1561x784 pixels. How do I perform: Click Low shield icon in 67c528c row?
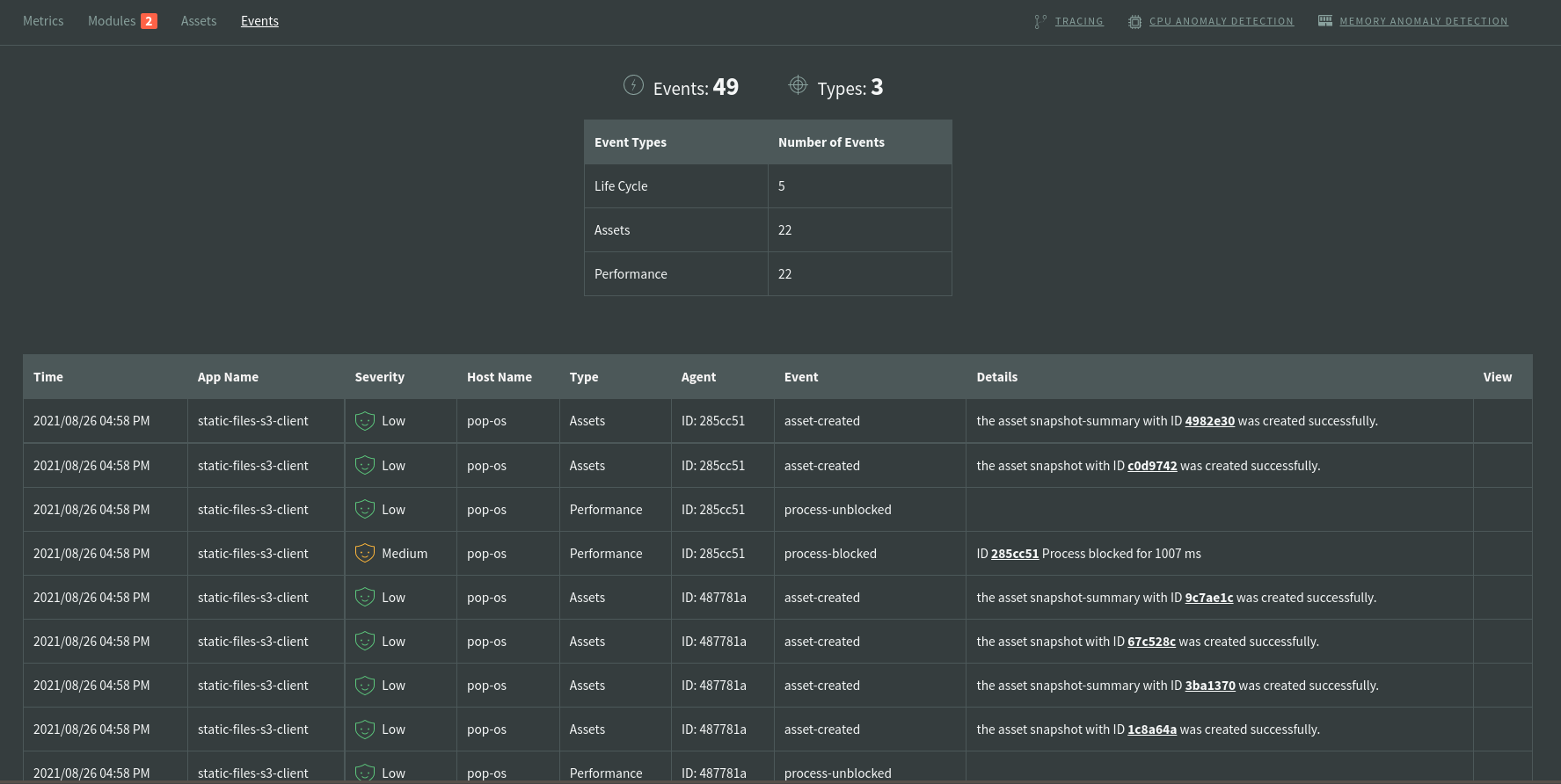[365, 641]
